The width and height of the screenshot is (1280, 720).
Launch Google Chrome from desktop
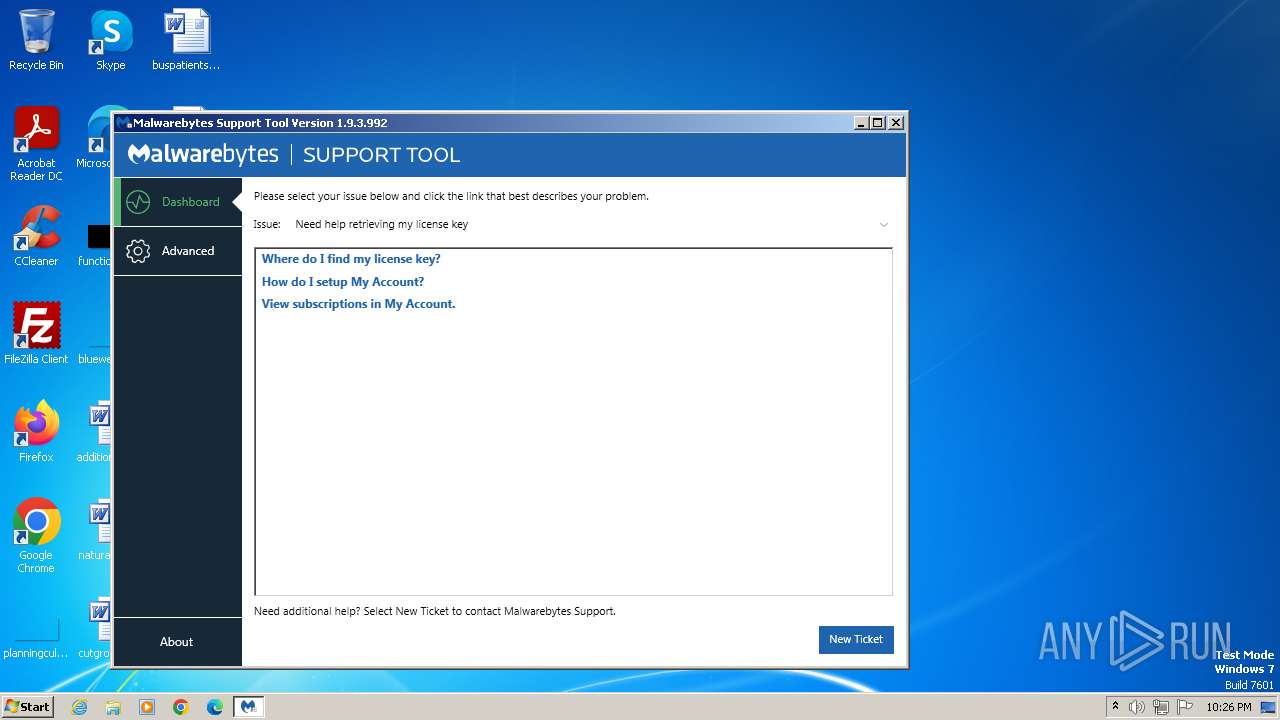pyautogui.click(x=36, y=535)
